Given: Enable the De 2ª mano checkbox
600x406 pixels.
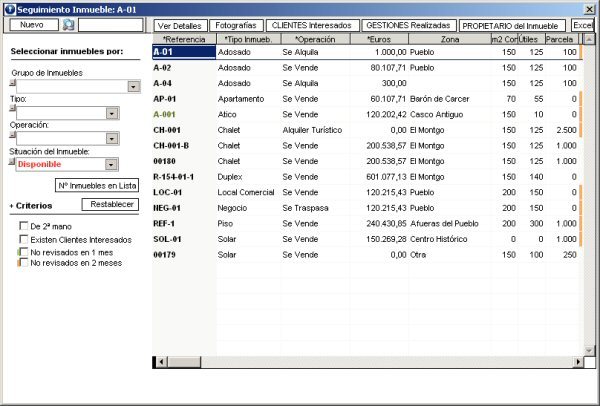Looking at the screenshot, I should [24, 226].
